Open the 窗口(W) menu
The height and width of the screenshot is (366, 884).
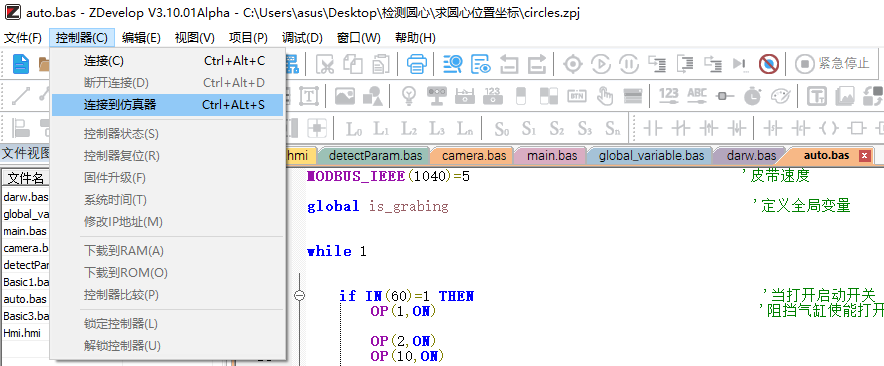click(359, 38)
